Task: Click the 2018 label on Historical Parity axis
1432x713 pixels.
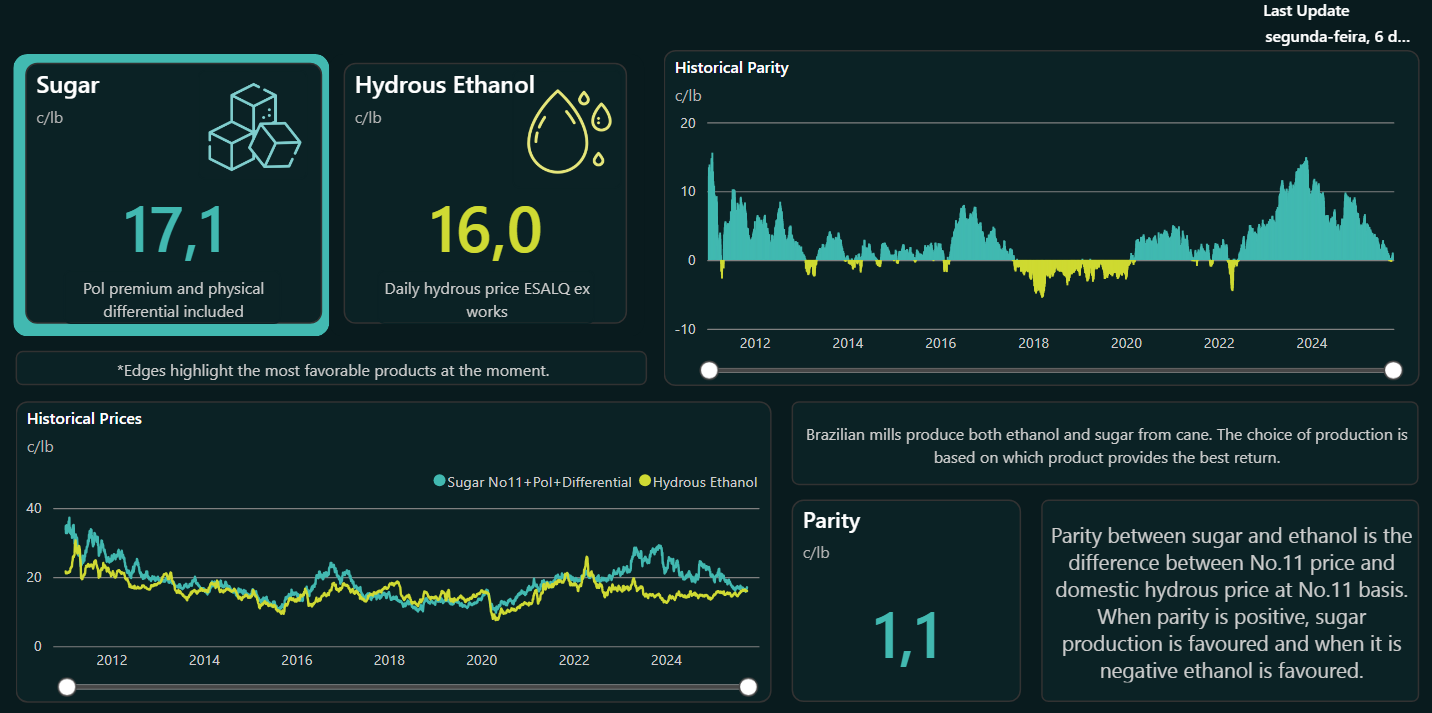Action: 1033,343
